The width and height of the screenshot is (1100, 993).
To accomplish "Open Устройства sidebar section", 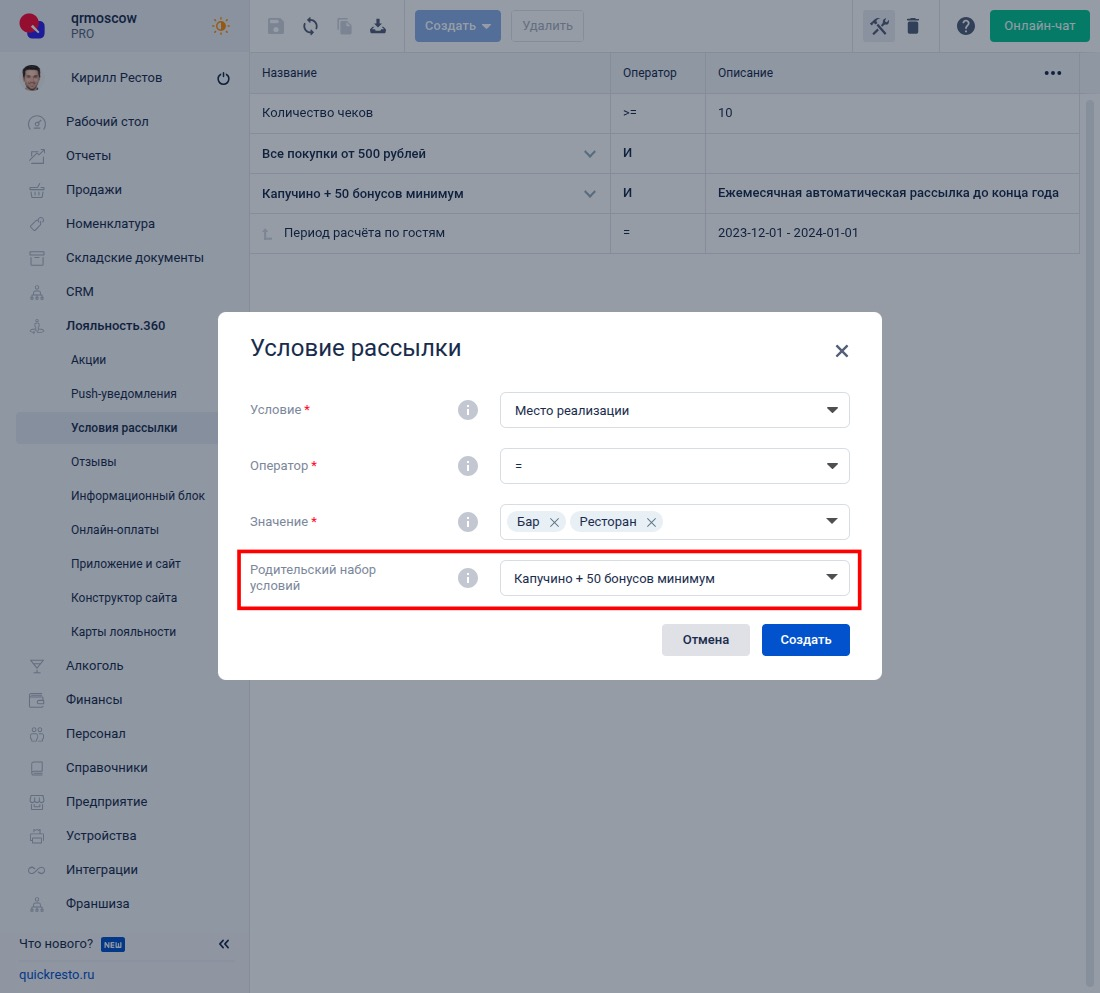I will pos(101,836).
